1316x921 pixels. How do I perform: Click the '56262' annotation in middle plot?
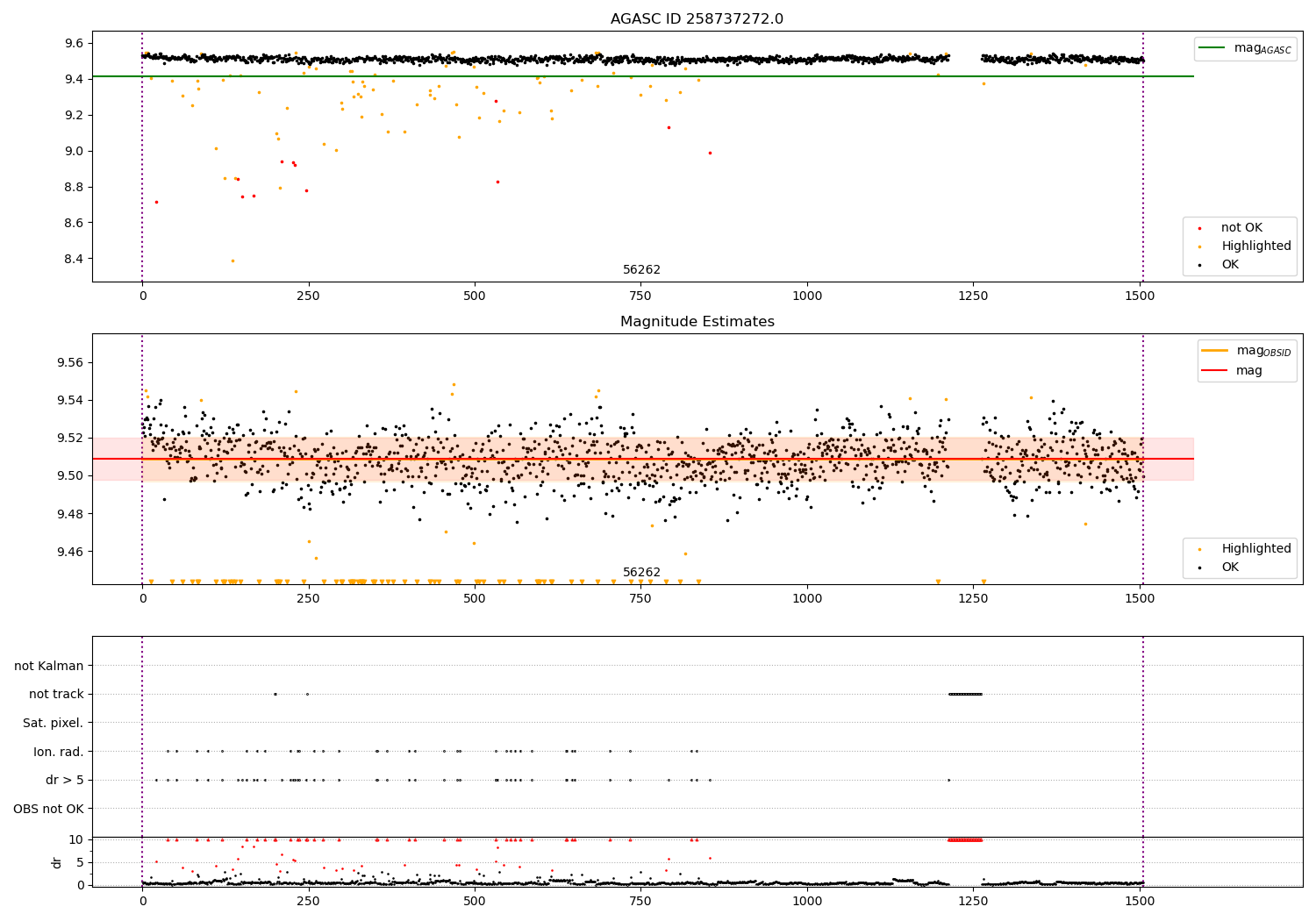click(641, 573)
